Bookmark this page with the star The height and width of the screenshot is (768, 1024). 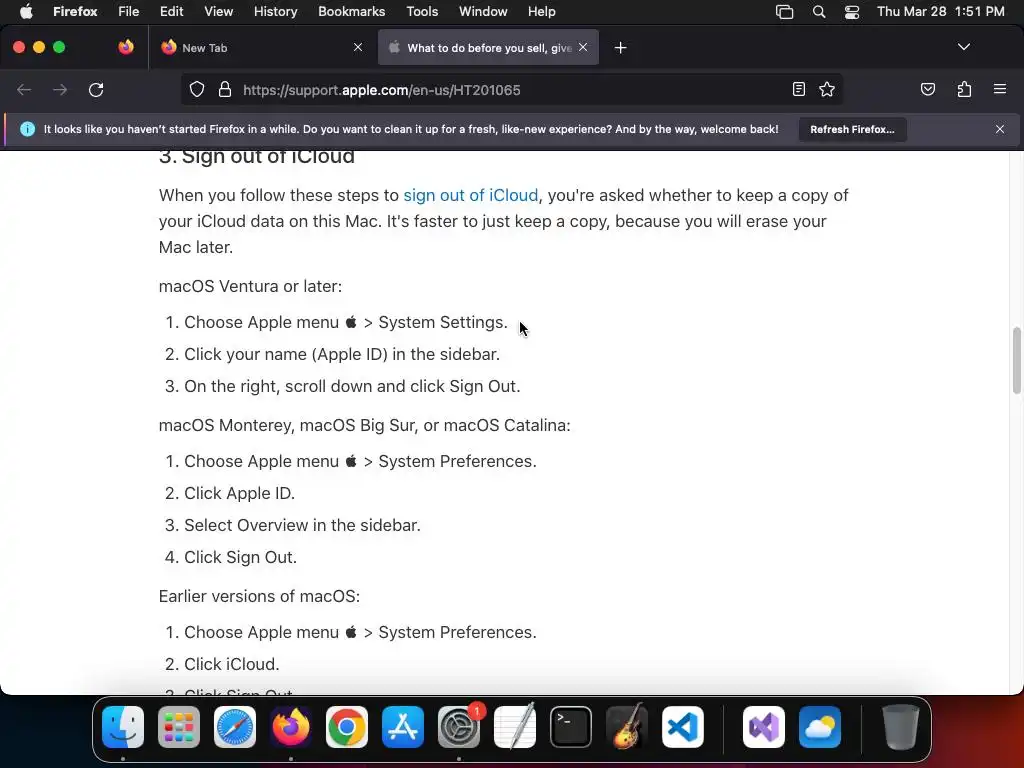[x=827, y=89]
